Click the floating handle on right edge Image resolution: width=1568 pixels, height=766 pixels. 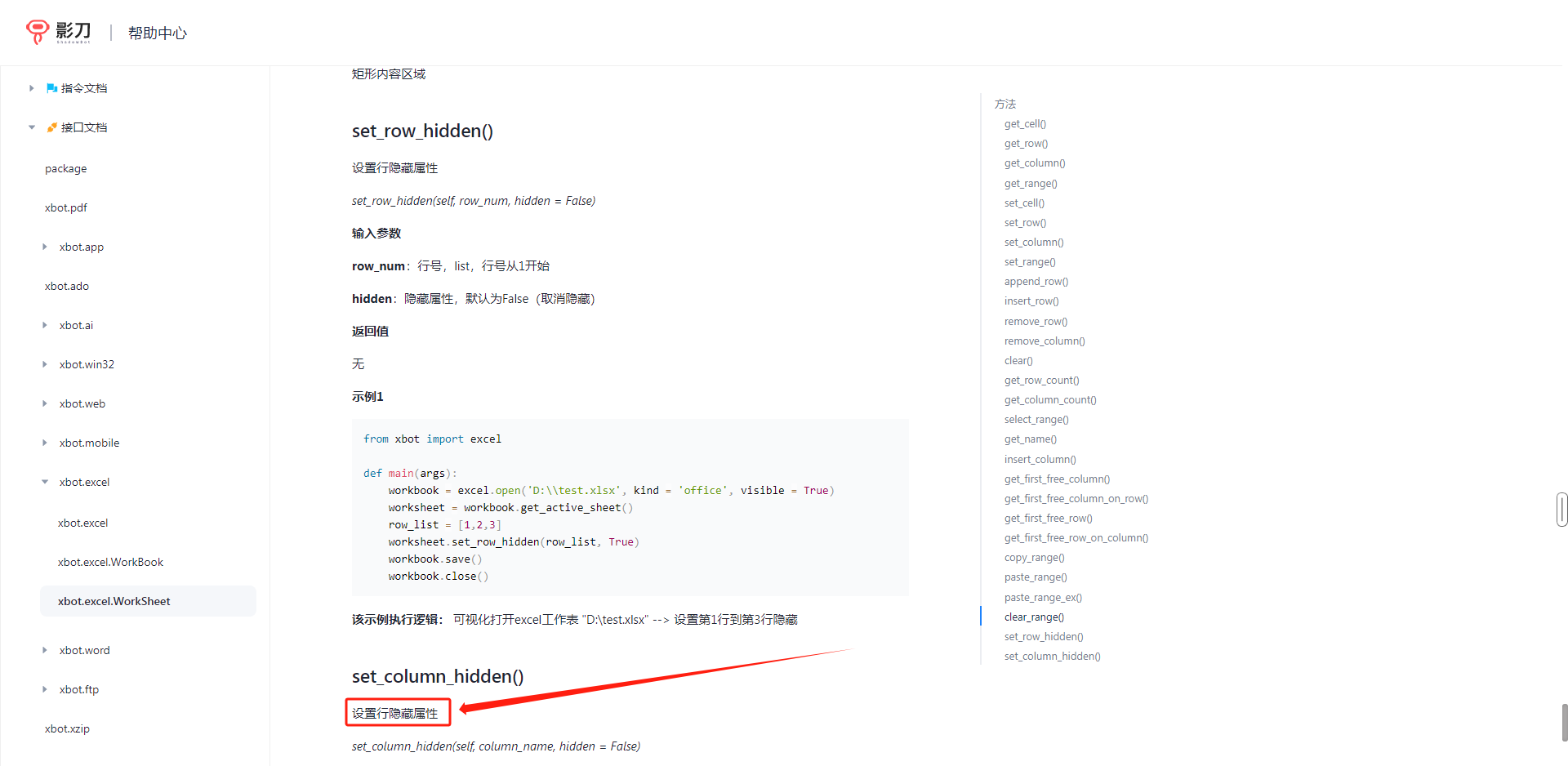point(1561,510)
